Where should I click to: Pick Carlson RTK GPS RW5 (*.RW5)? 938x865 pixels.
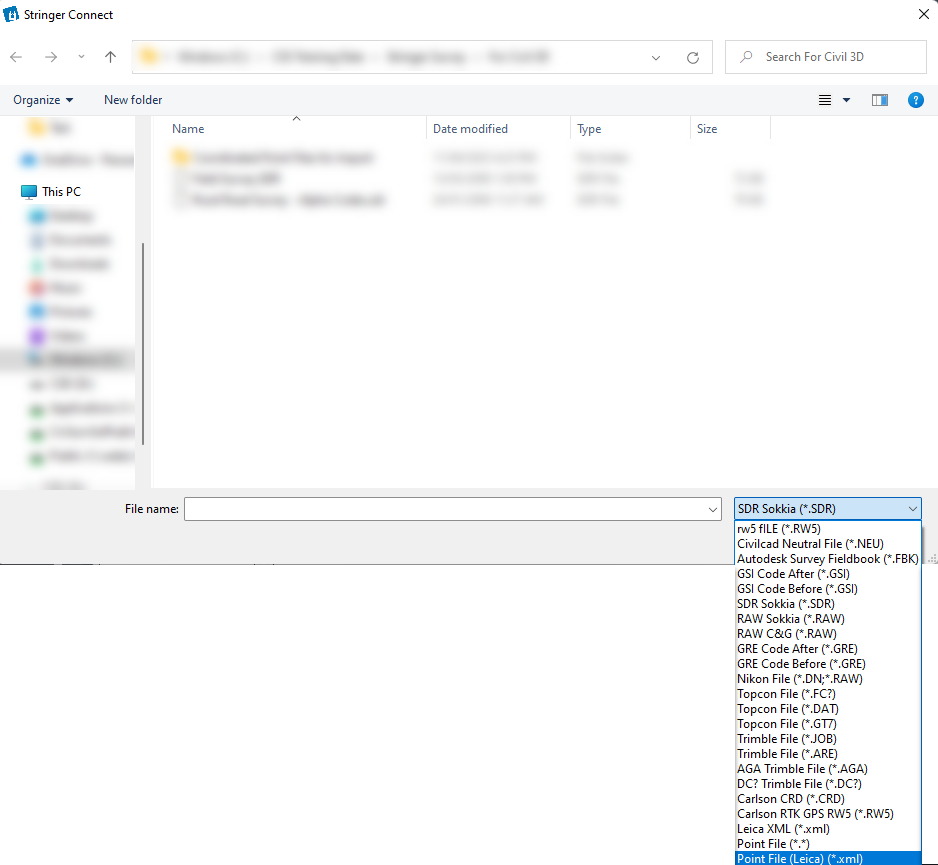(828, 814)
